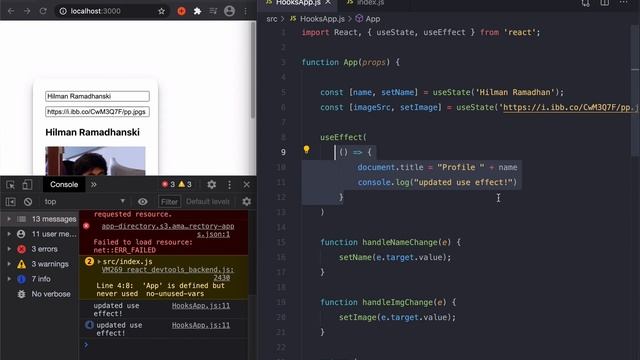Viewport: 640px width, 360px height.
Task: Click 'handleNameChange' function name in code
Action: (x=400, y=242)
